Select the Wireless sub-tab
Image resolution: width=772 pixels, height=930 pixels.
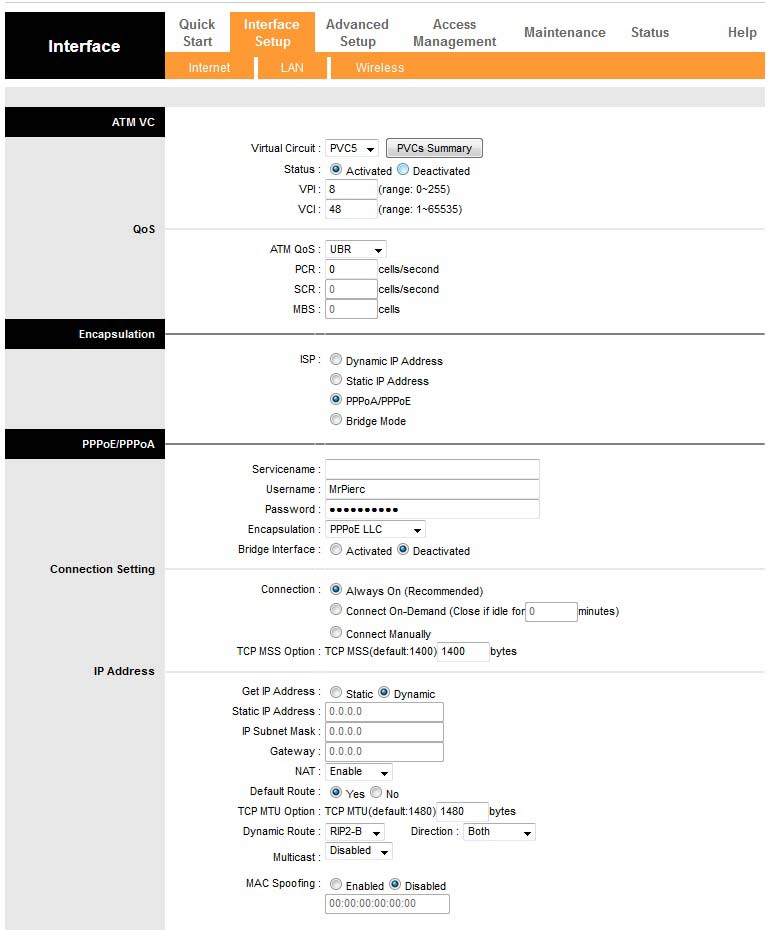click(379, 68)
